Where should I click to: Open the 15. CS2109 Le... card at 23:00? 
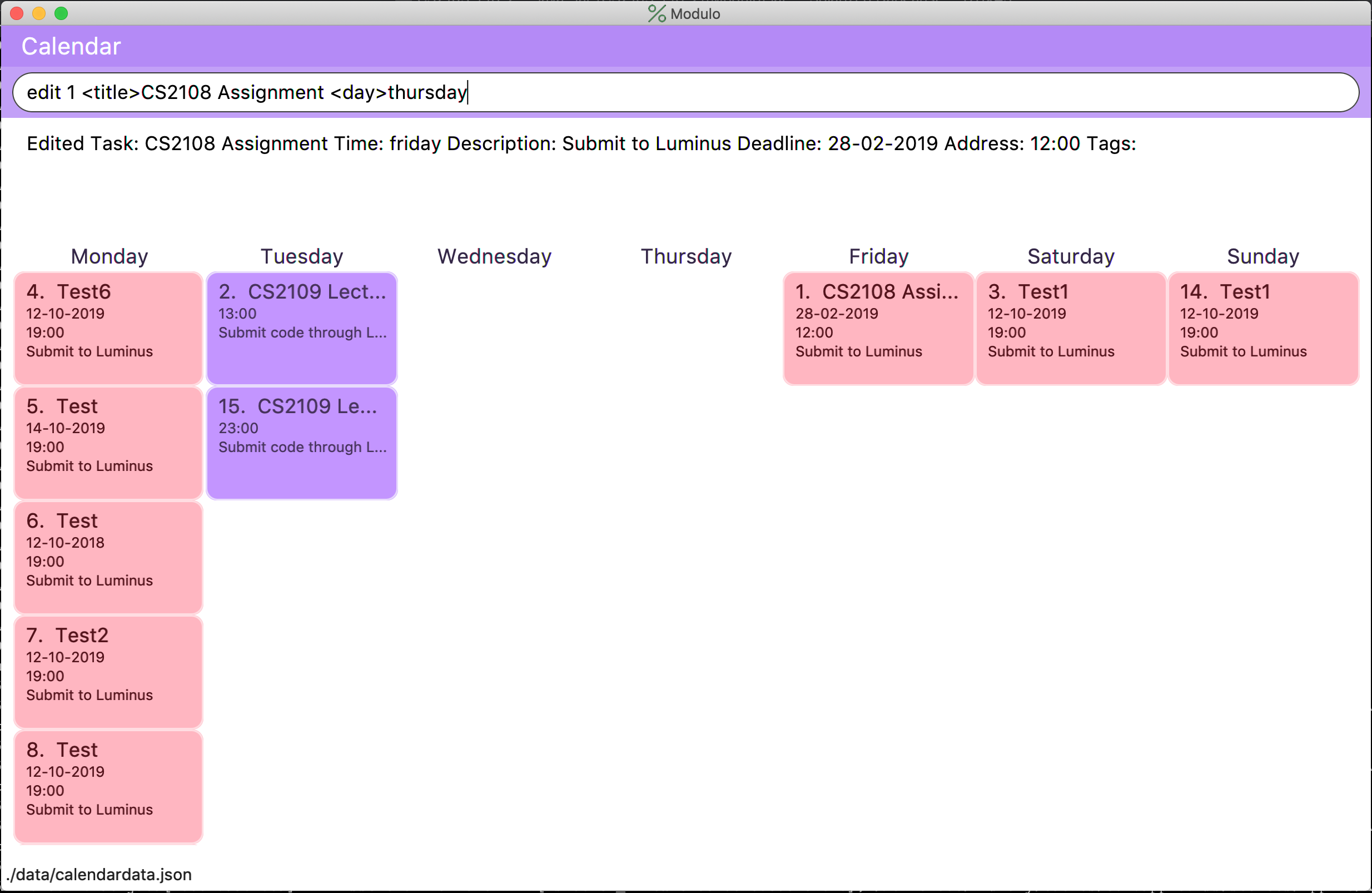[x=301, y=442]
